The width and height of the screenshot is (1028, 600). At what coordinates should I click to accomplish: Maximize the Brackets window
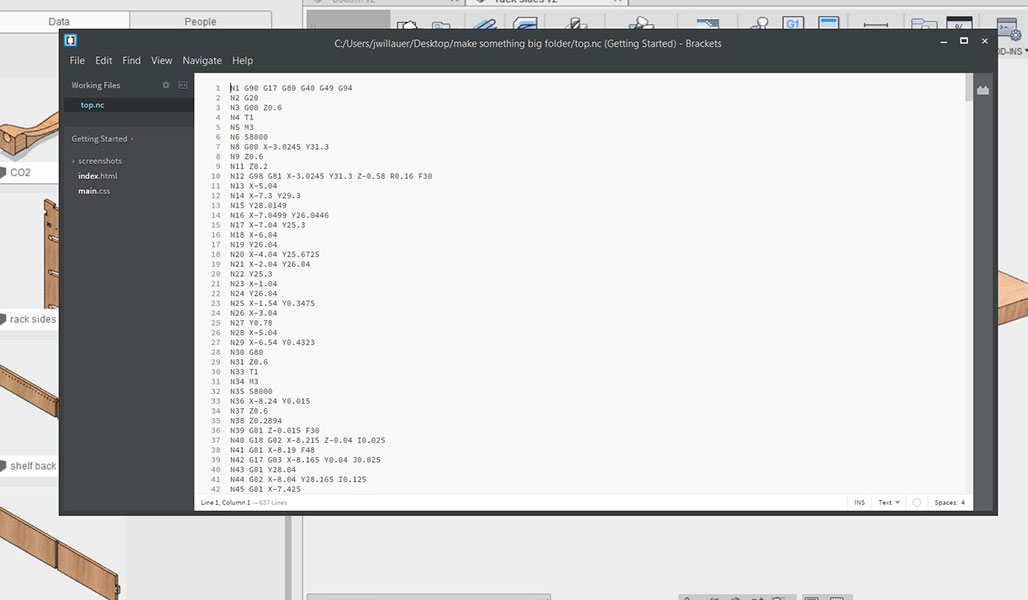[964, 41]
